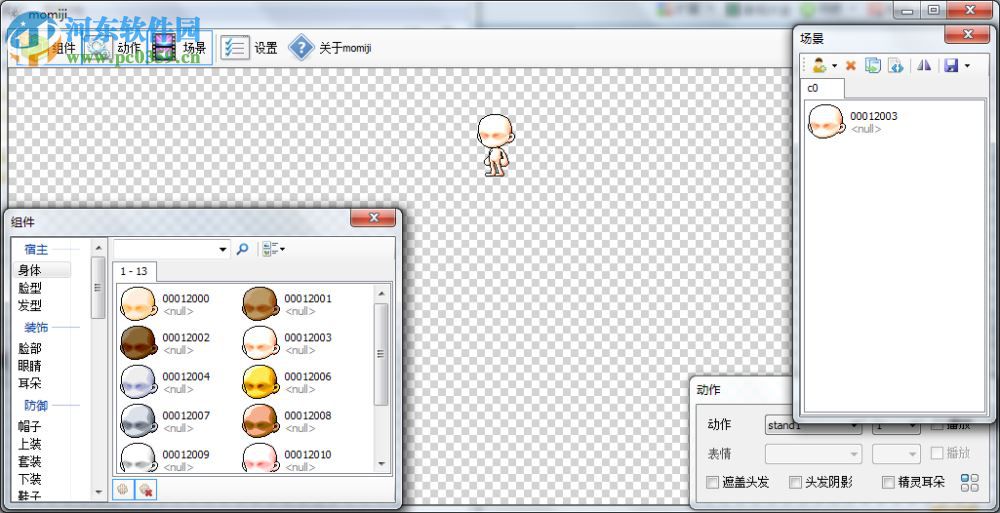The height and width of the screenshot is (513, 1000).
Task: Click the 装饰 group header
Action: tap(36, 328)
